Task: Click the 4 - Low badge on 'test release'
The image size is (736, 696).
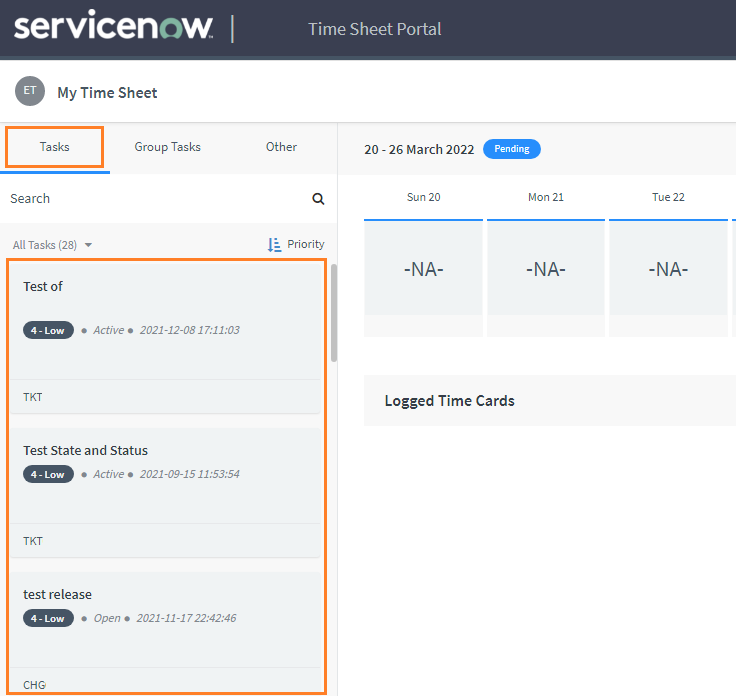Action: (48, 619)
